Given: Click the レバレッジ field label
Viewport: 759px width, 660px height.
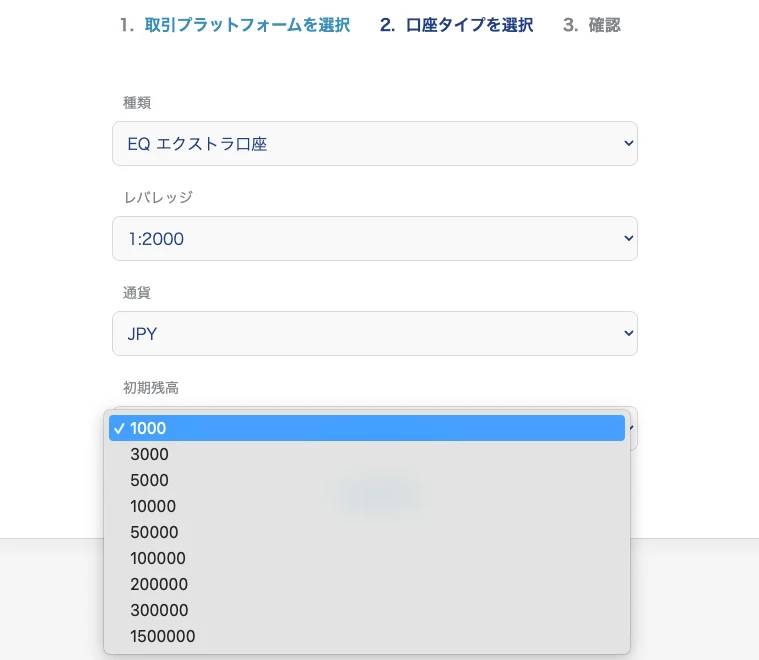Looking at the screenshot, I should pos(158,198).
